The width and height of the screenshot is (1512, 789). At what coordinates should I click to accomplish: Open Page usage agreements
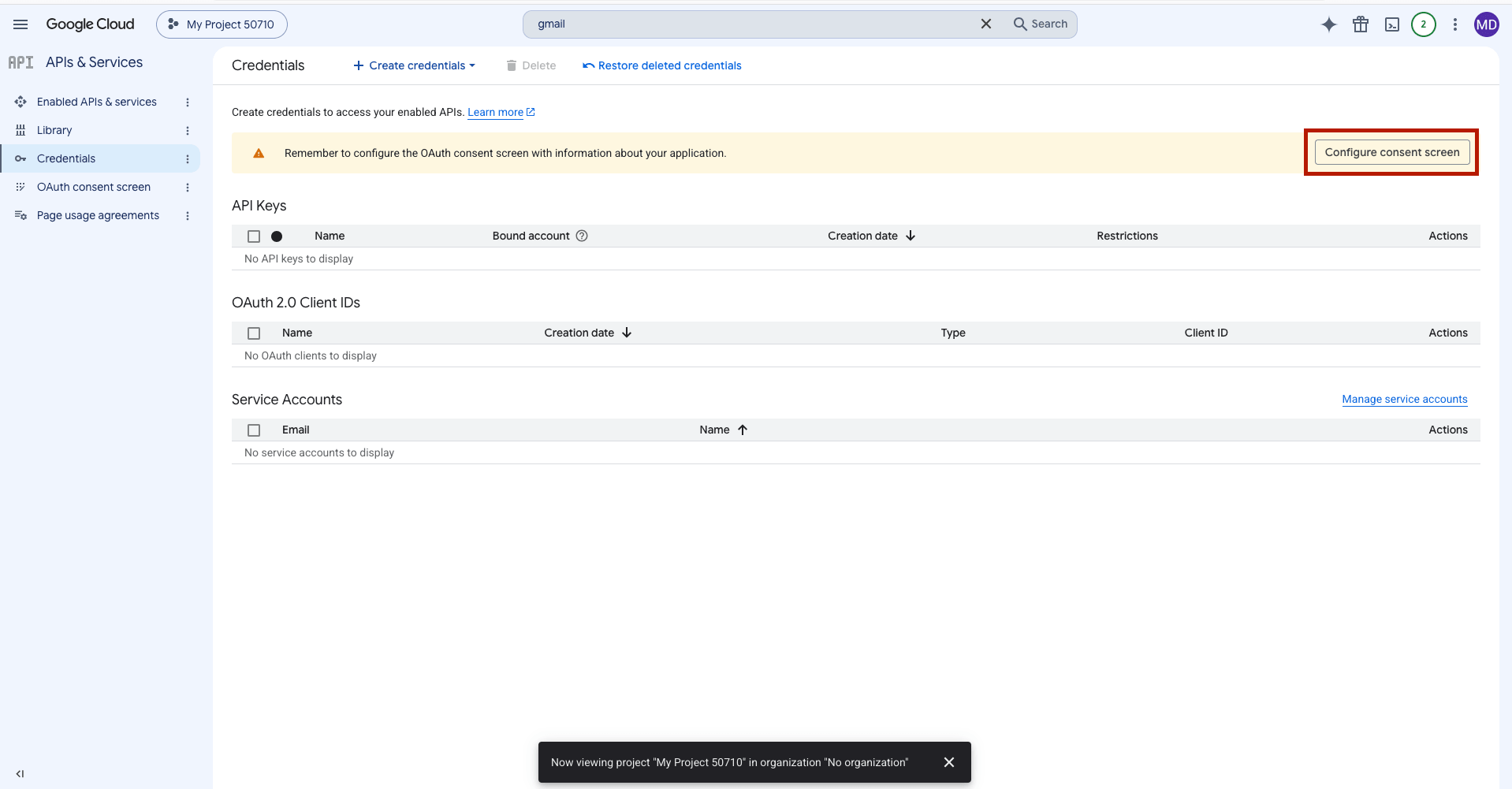(x=98, y=215)
